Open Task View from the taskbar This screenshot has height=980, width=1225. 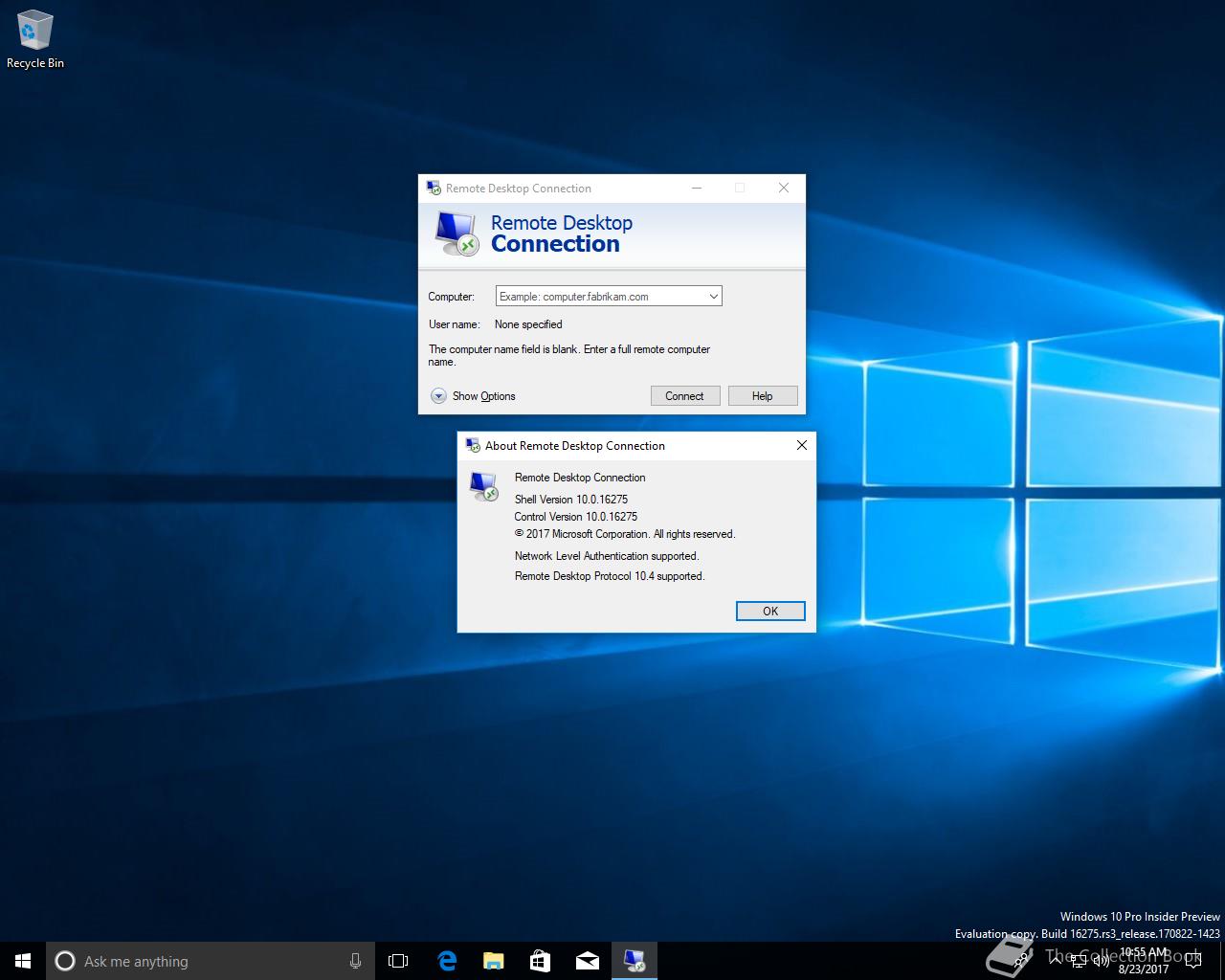(398, 961)
